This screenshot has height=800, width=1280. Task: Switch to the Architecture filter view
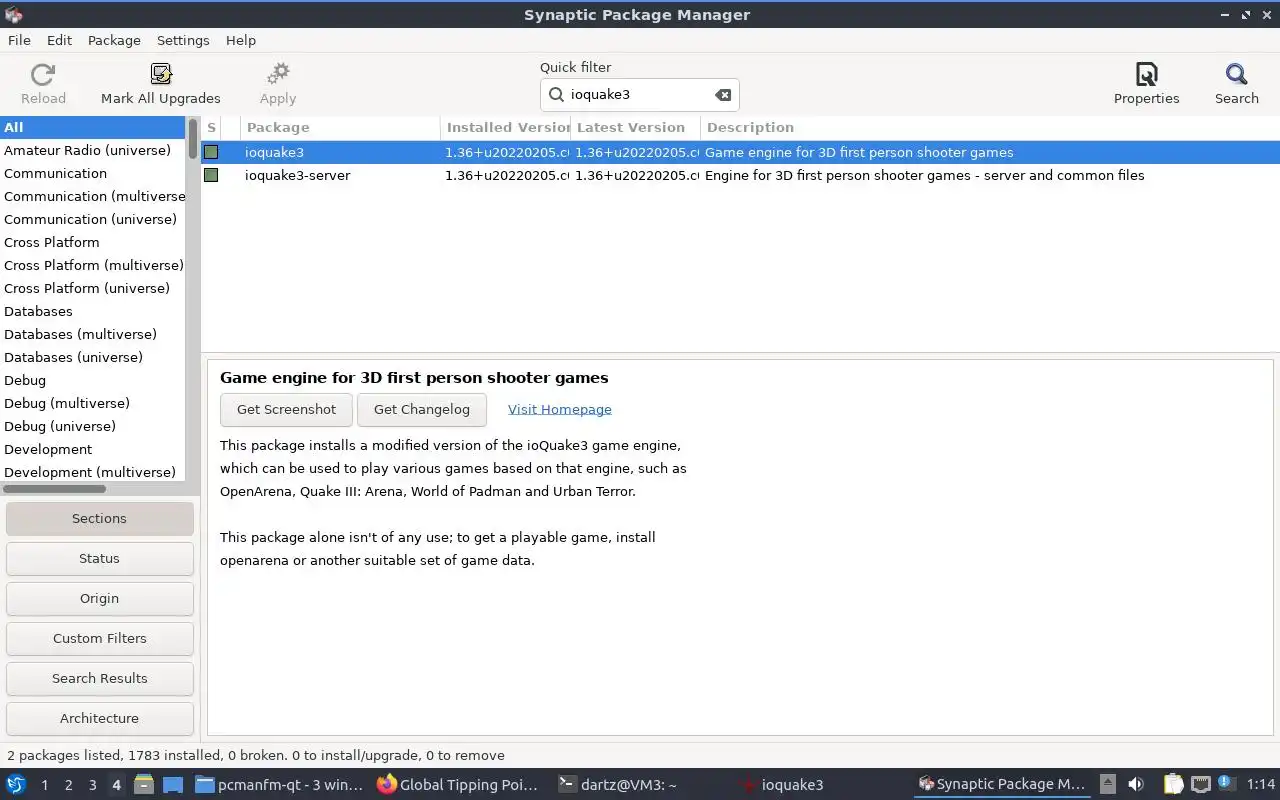pos(99,718)
